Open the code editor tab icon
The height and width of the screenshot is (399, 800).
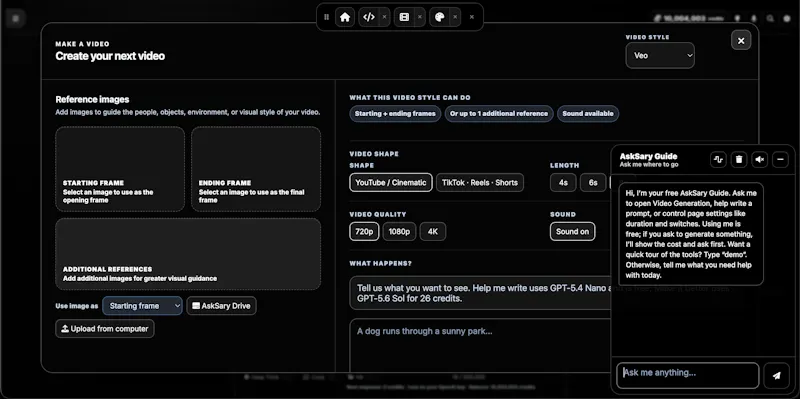368,17
